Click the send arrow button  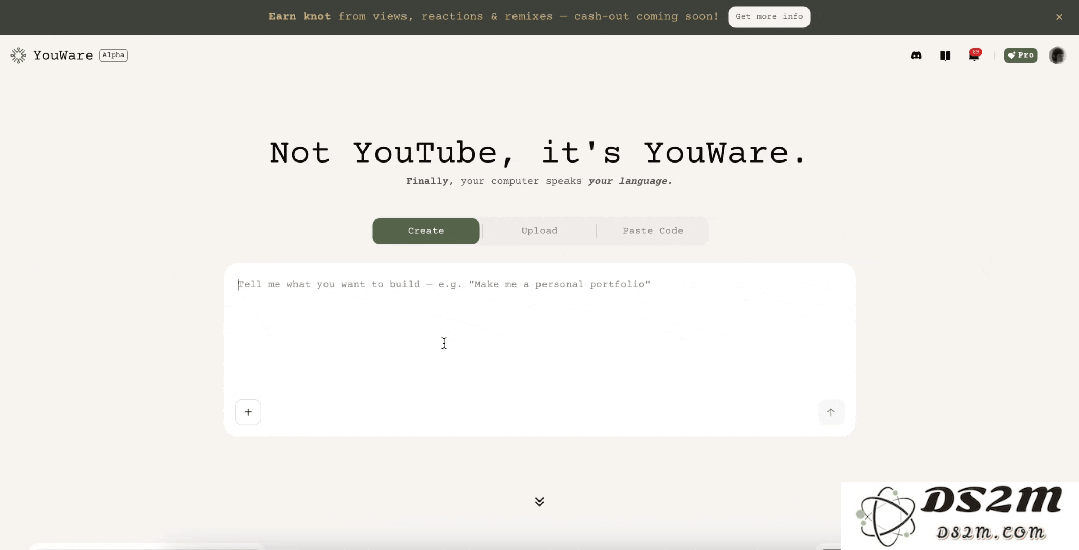tap(831, 412)
